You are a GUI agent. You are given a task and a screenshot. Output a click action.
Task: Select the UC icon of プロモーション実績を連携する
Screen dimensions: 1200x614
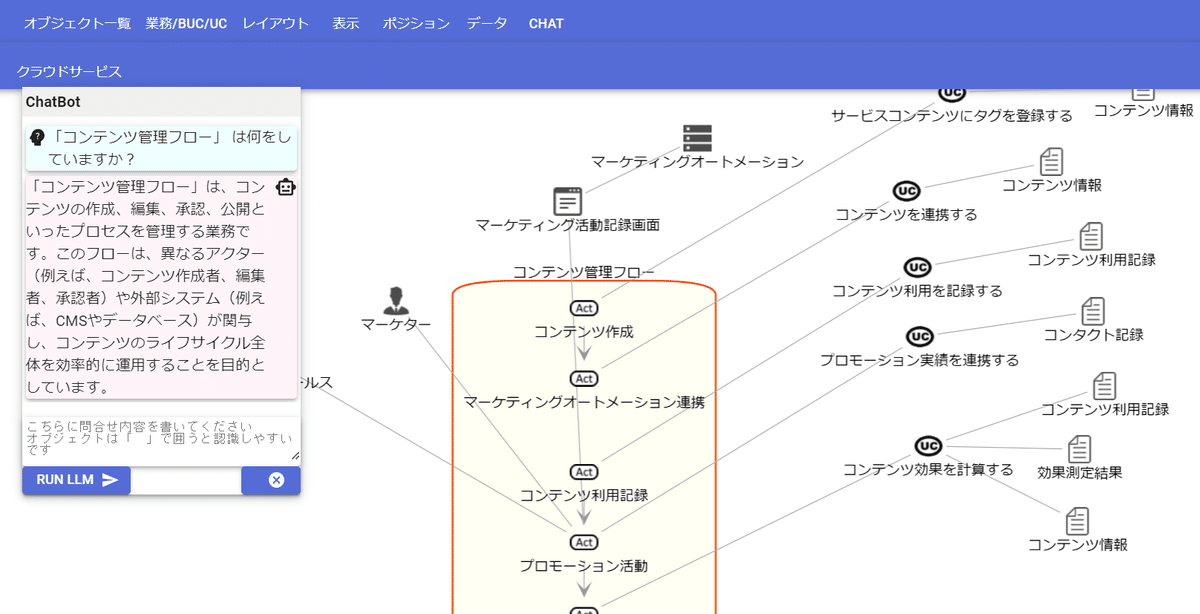920,336
